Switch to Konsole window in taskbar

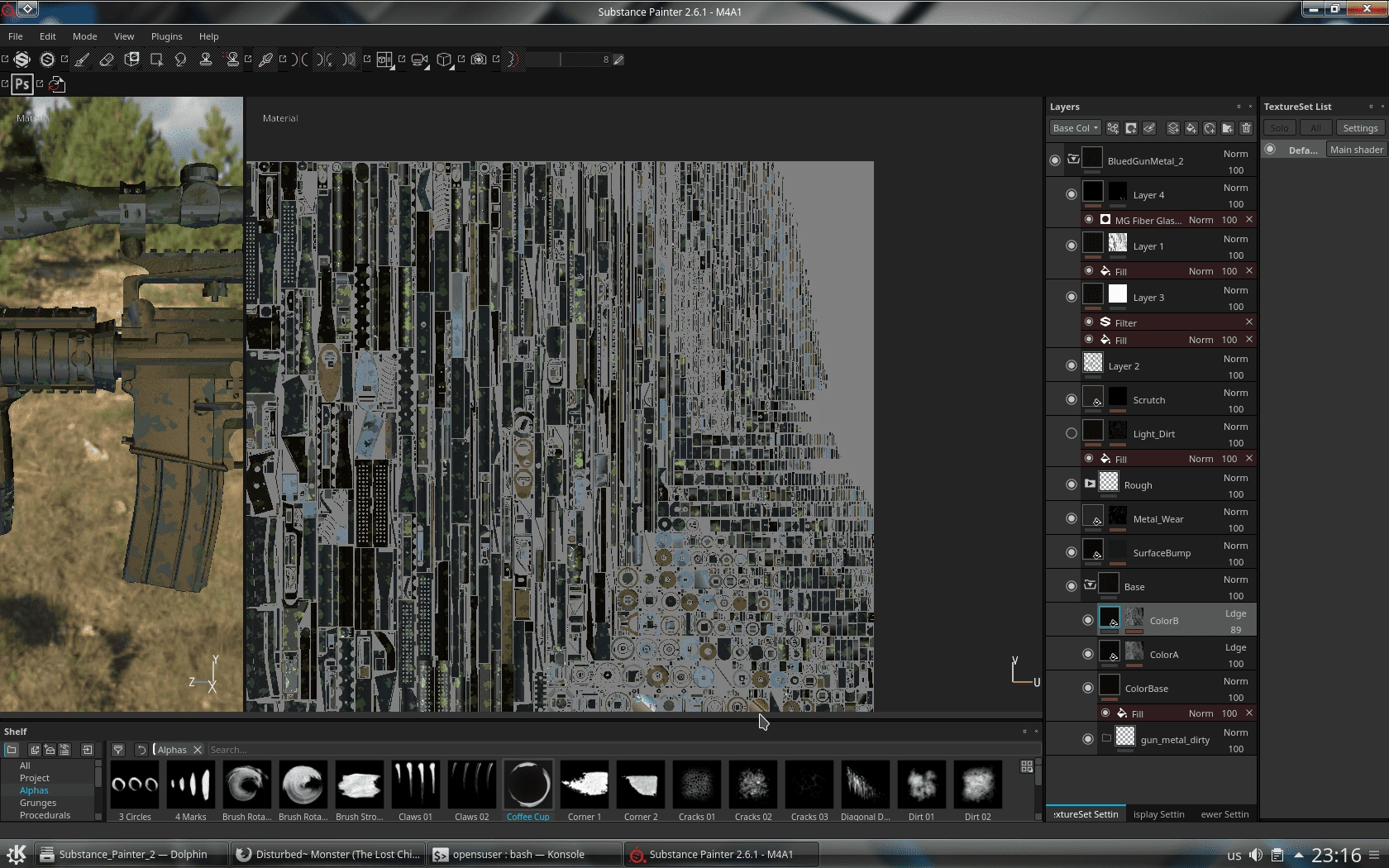(524, 854)
